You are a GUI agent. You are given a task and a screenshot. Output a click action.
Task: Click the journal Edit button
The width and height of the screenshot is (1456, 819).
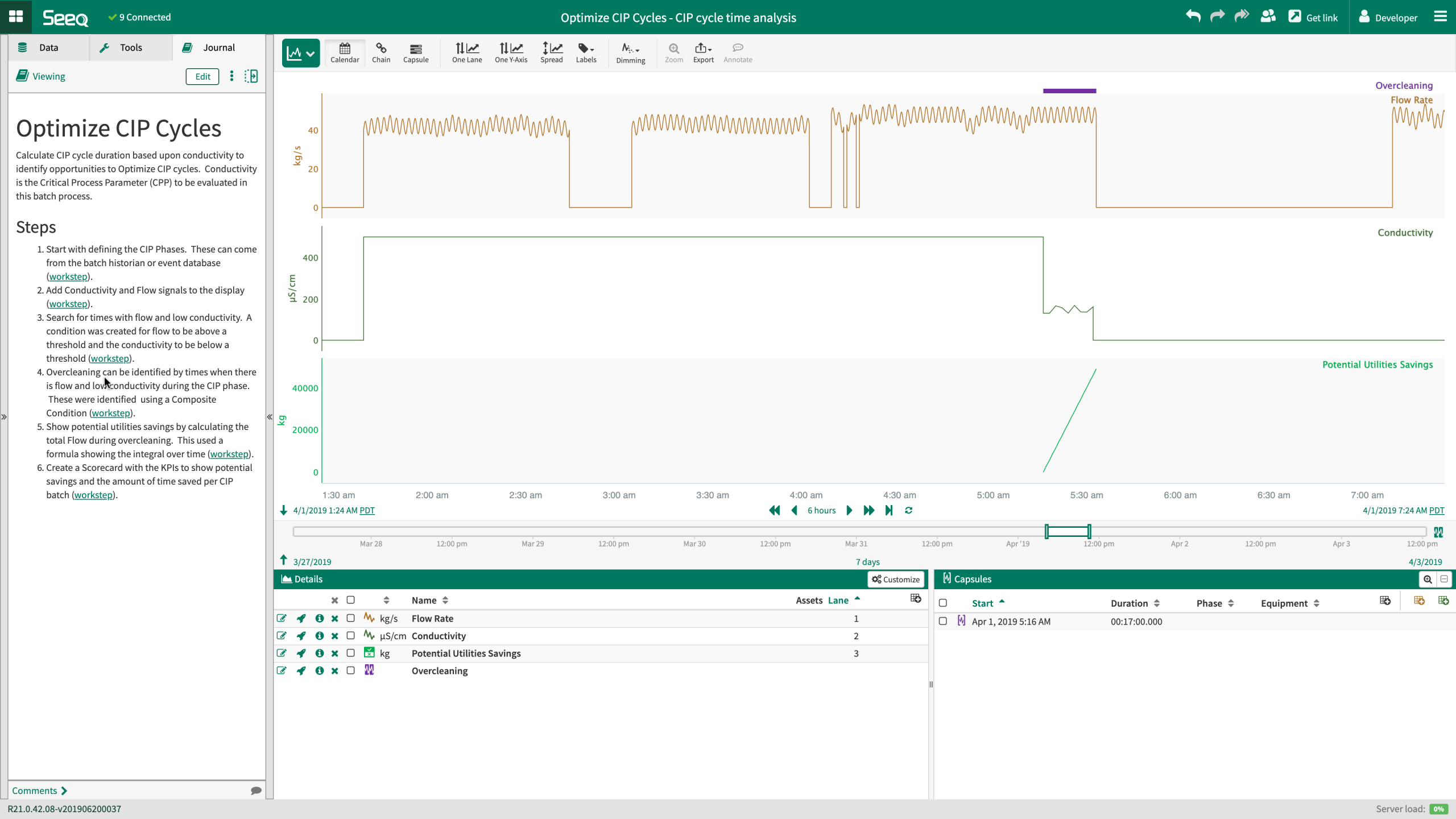[x=202, y=76]
